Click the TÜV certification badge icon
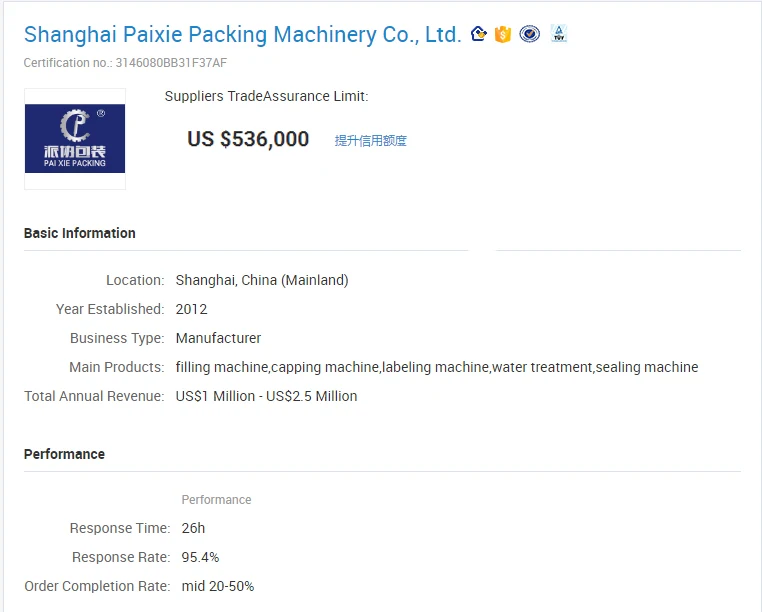This screenshot has height=612, width=762. point(559,34)
